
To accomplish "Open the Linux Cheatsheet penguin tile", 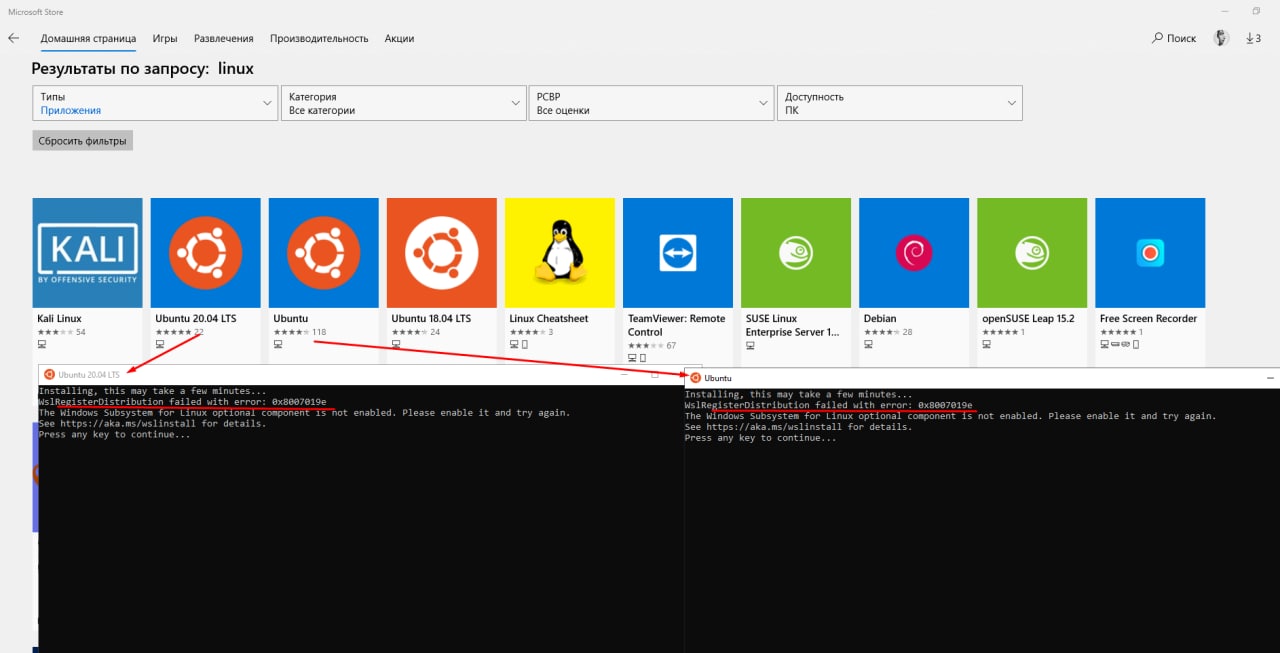I will (x=559, y=252).
